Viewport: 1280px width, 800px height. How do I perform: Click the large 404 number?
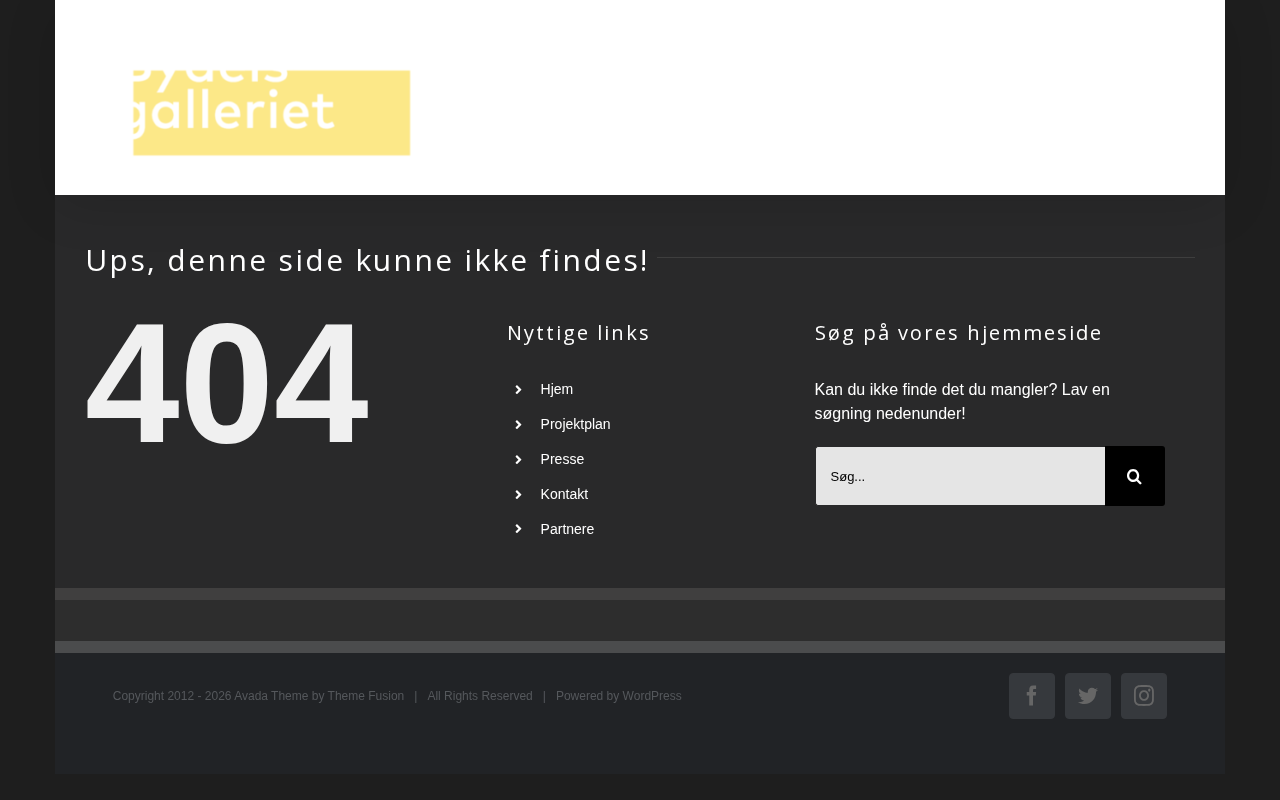[227, 384]
